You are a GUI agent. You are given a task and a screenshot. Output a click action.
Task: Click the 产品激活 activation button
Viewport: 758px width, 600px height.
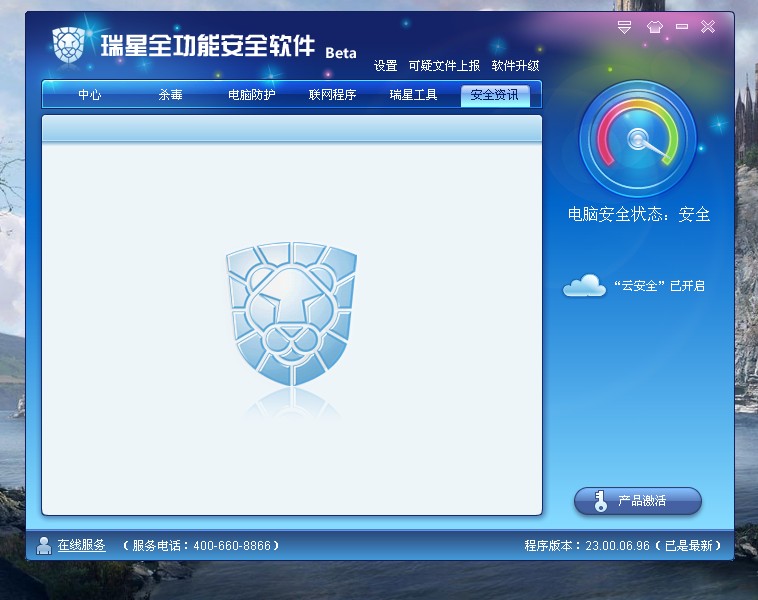(638, 501)
